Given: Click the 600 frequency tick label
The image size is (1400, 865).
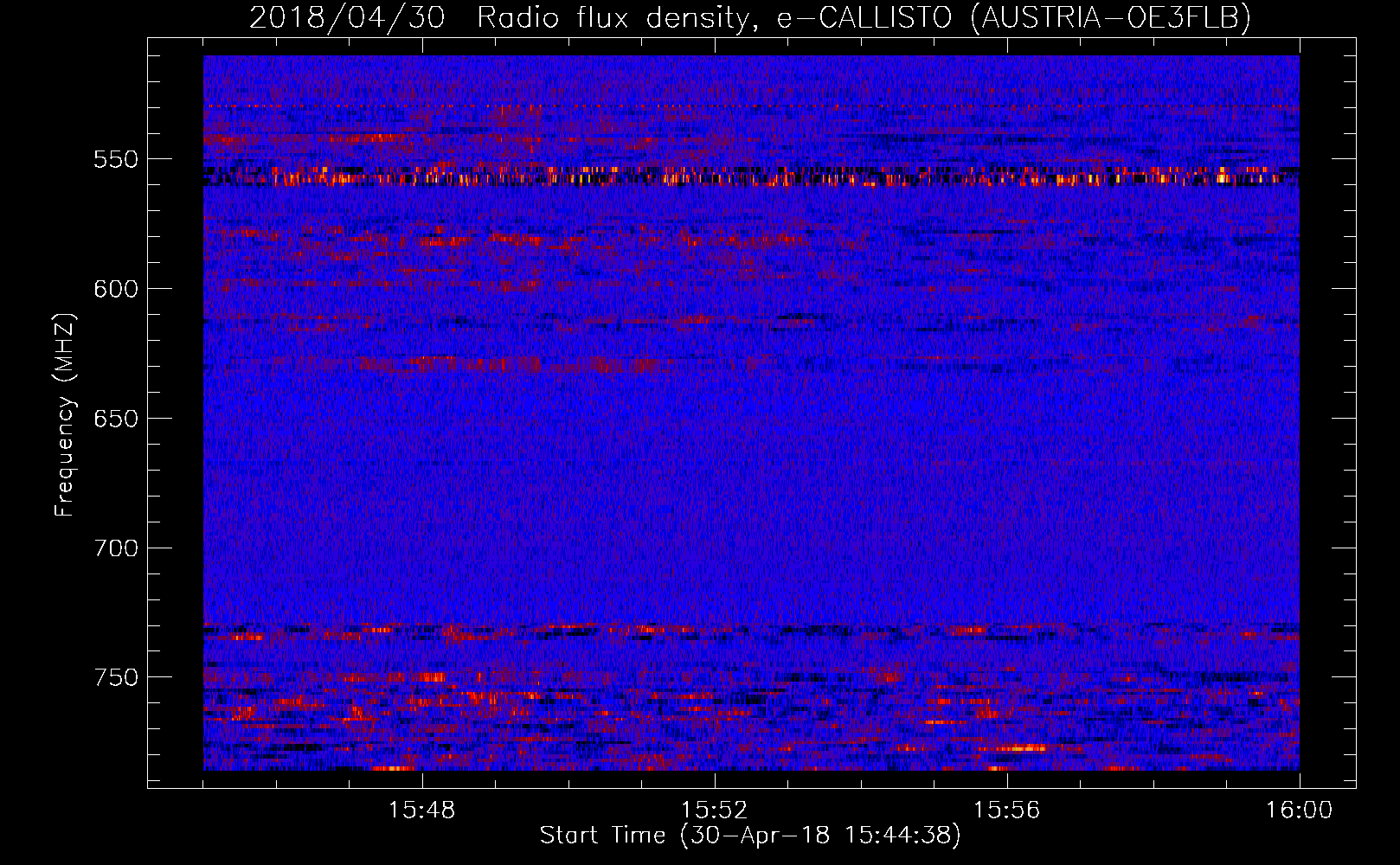Looking at the screenshot, I should pyautogui.click(x=116, y=290).
